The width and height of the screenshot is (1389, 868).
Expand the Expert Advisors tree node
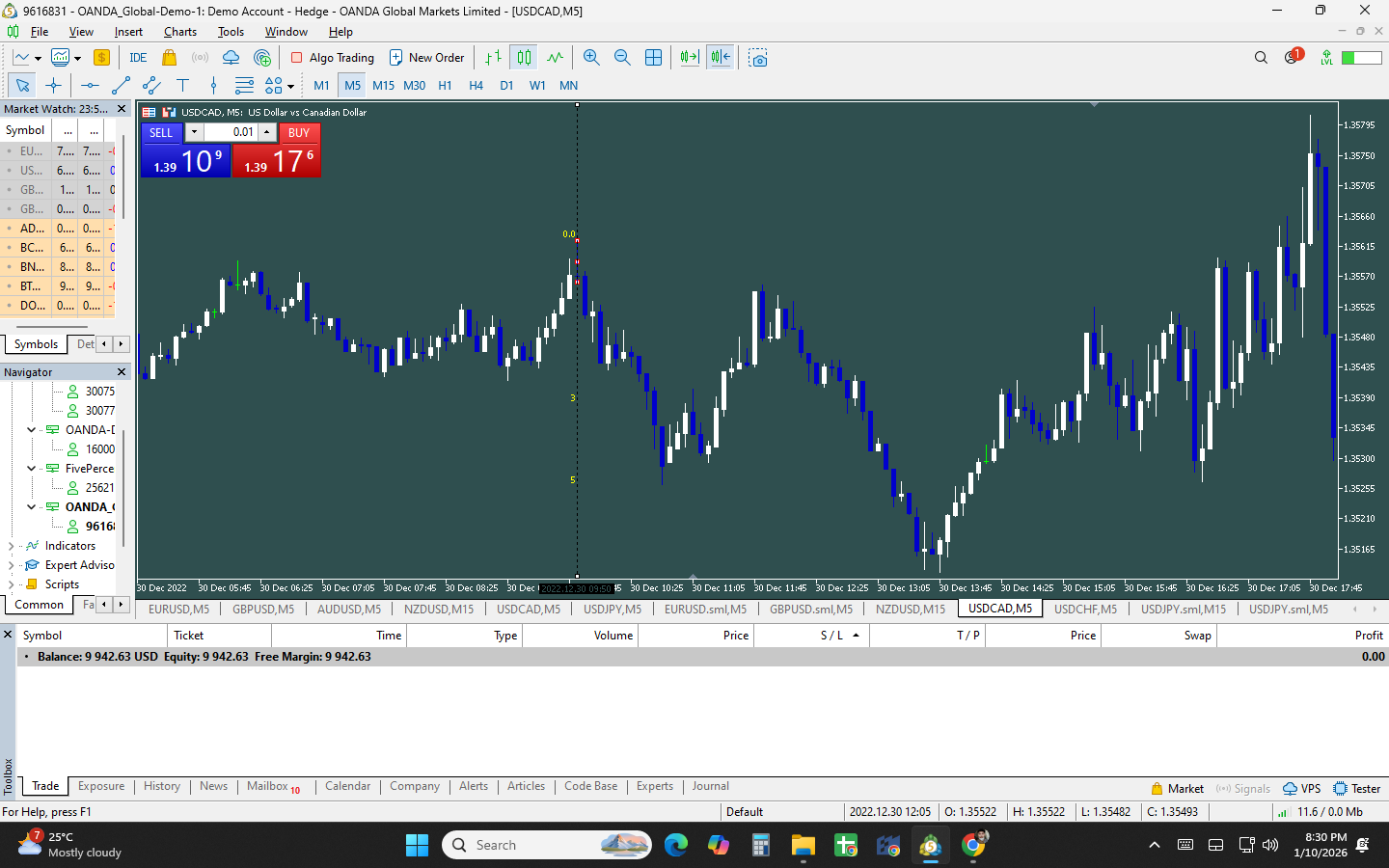[11, 565]
